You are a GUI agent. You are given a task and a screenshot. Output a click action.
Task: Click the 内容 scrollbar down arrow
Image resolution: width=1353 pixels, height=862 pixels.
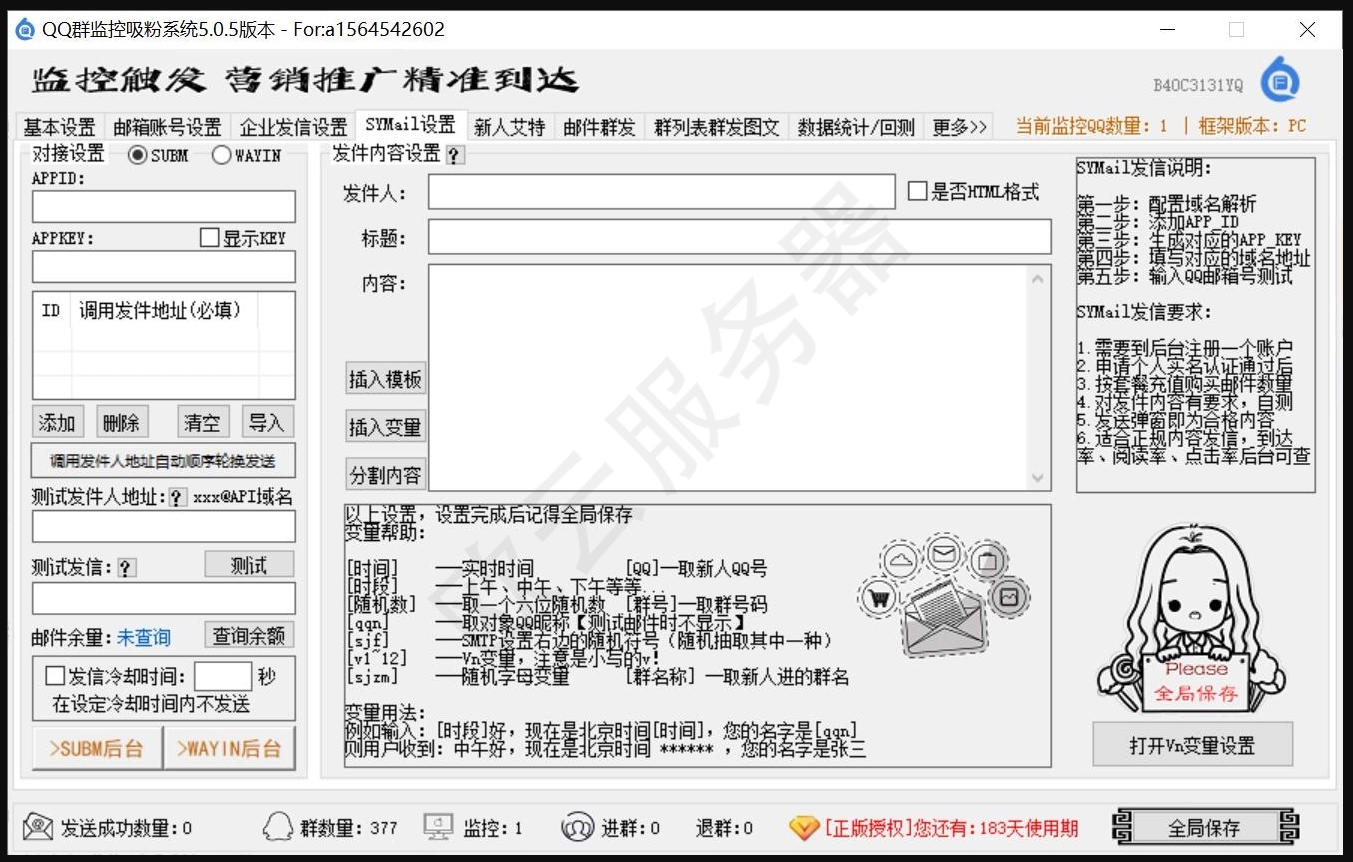coord(1038,478)
